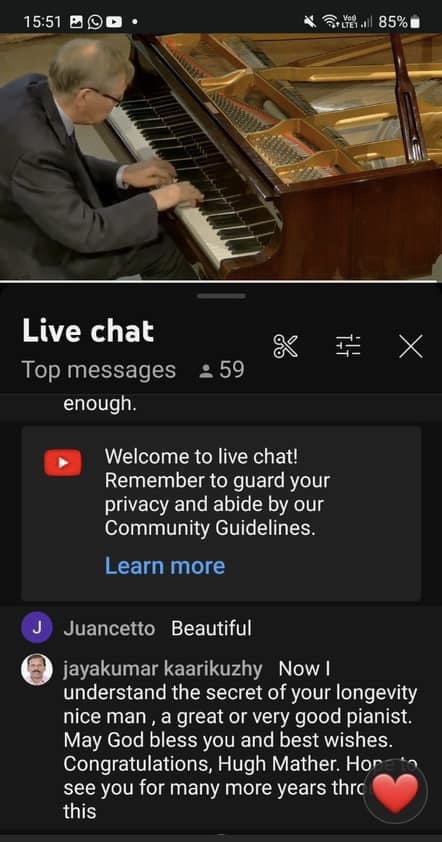Image resolution: width=442 pixels, height=842 pixels.
Task: Tap the muted sound status icon
Action: (310, 22)
